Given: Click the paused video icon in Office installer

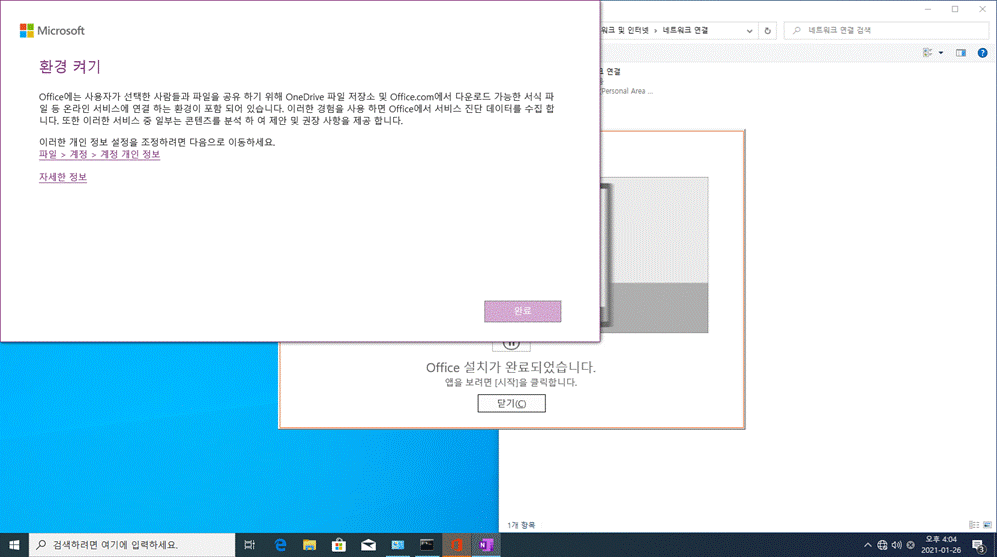Looking at the screenshot, I should [511, 345].
